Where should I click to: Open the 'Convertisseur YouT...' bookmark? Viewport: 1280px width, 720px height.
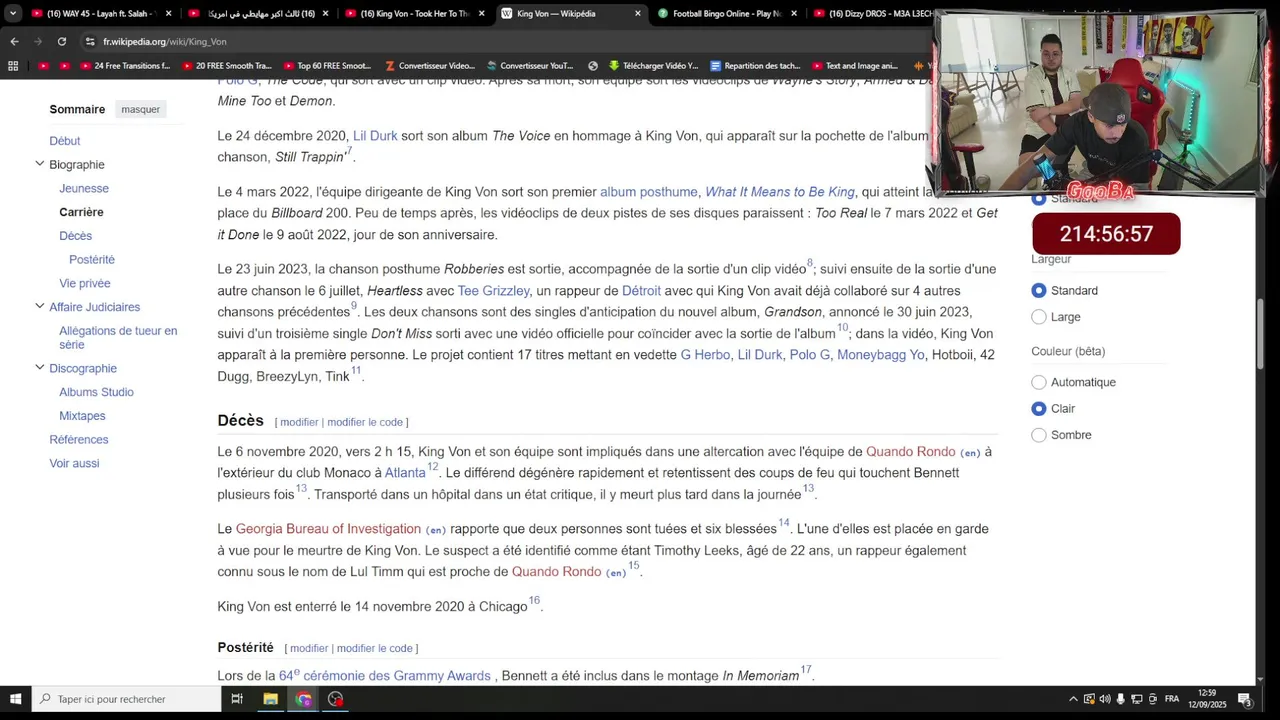[x=530, y=66]
